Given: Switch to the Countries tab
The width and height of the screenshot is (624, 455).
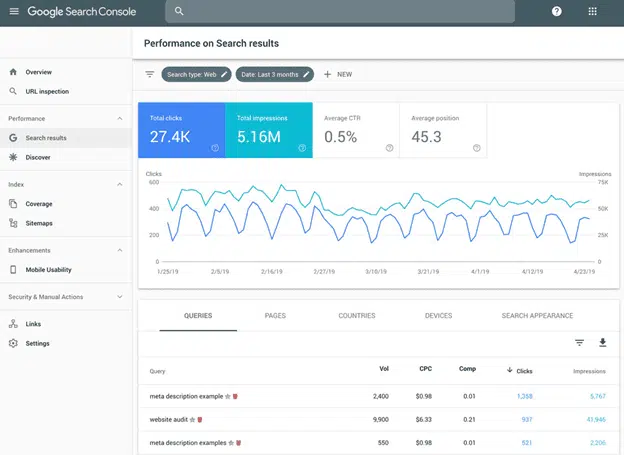Looking at the screenshot, I should tap(357, 316).
